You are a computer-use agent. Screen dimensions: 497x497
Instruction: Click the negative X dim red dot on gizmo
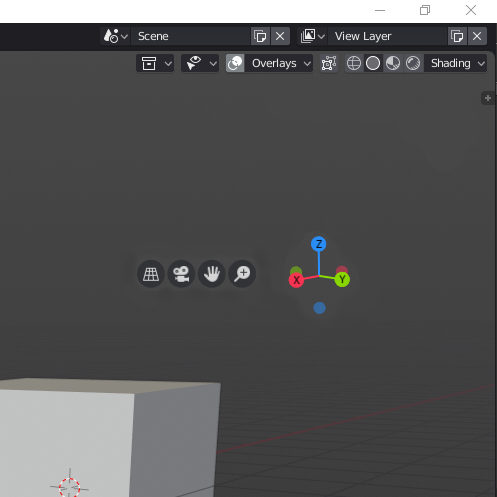[x=342, y=270]
